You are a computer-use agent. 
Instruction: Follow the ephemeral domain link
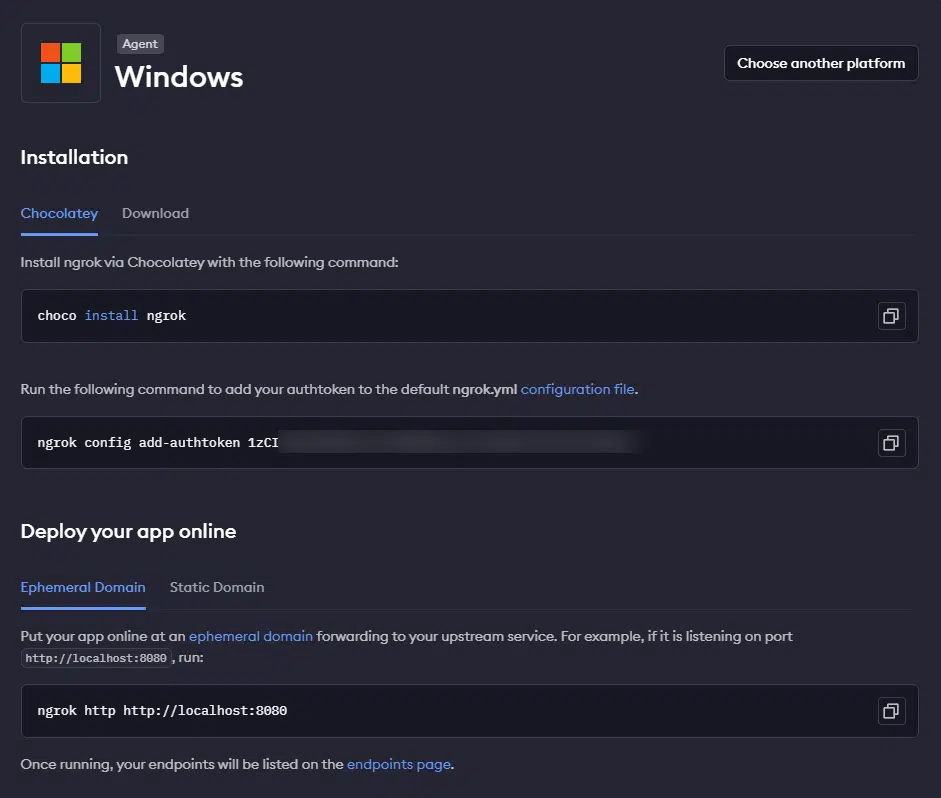click(251, 637)
